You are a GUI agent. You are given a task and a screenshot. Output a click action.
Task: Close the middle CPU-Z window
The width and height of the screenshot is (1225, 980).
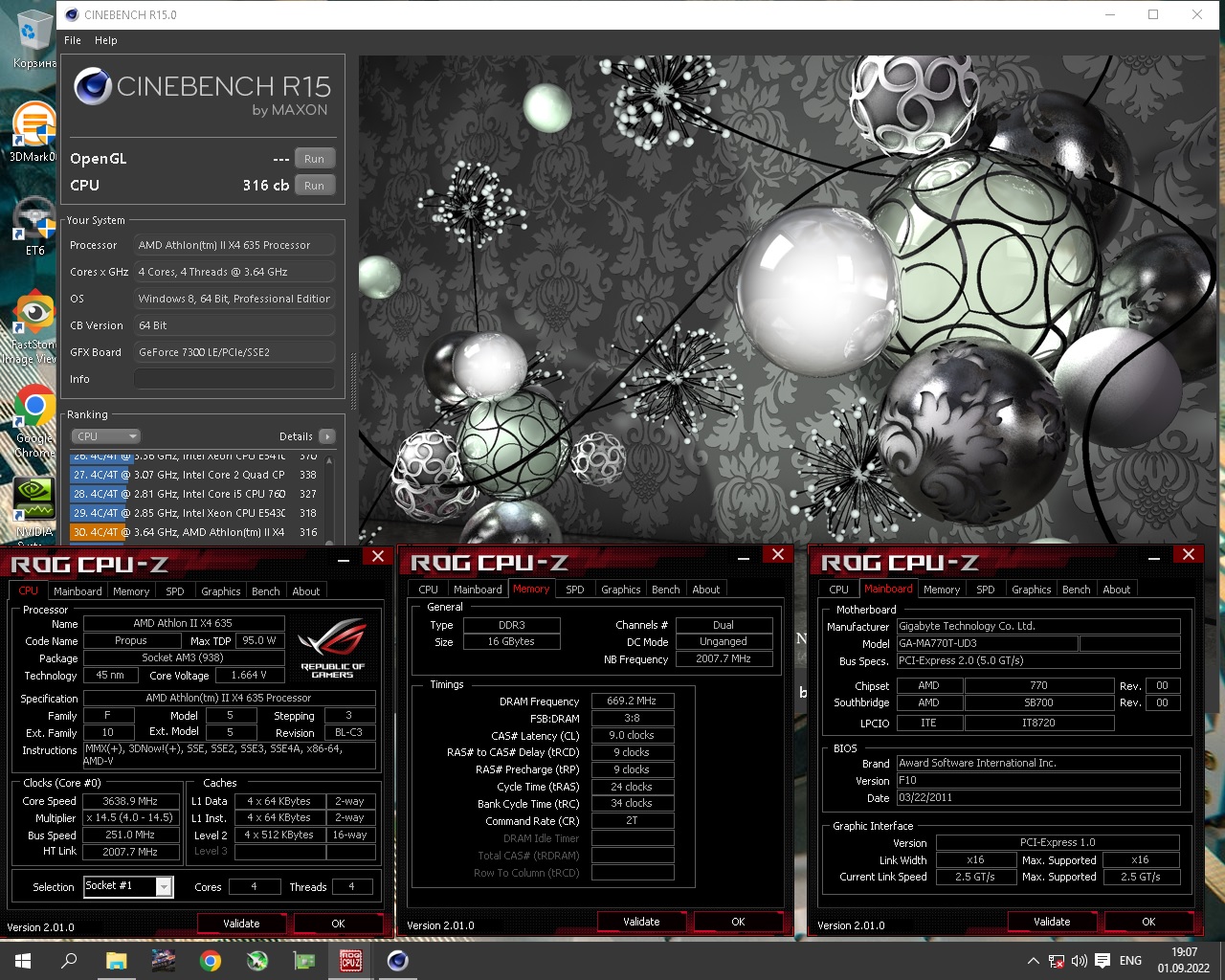click(778, 554)
